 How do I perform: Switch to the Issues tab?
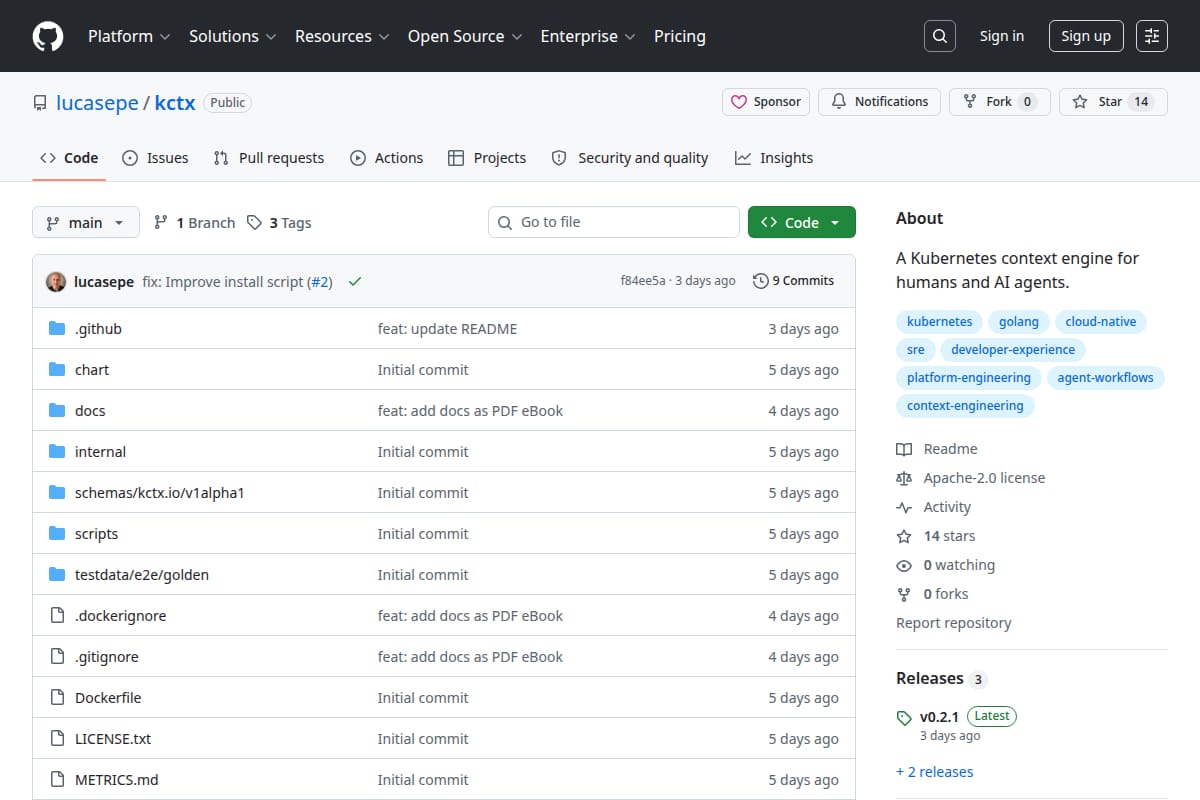(155, 158)
